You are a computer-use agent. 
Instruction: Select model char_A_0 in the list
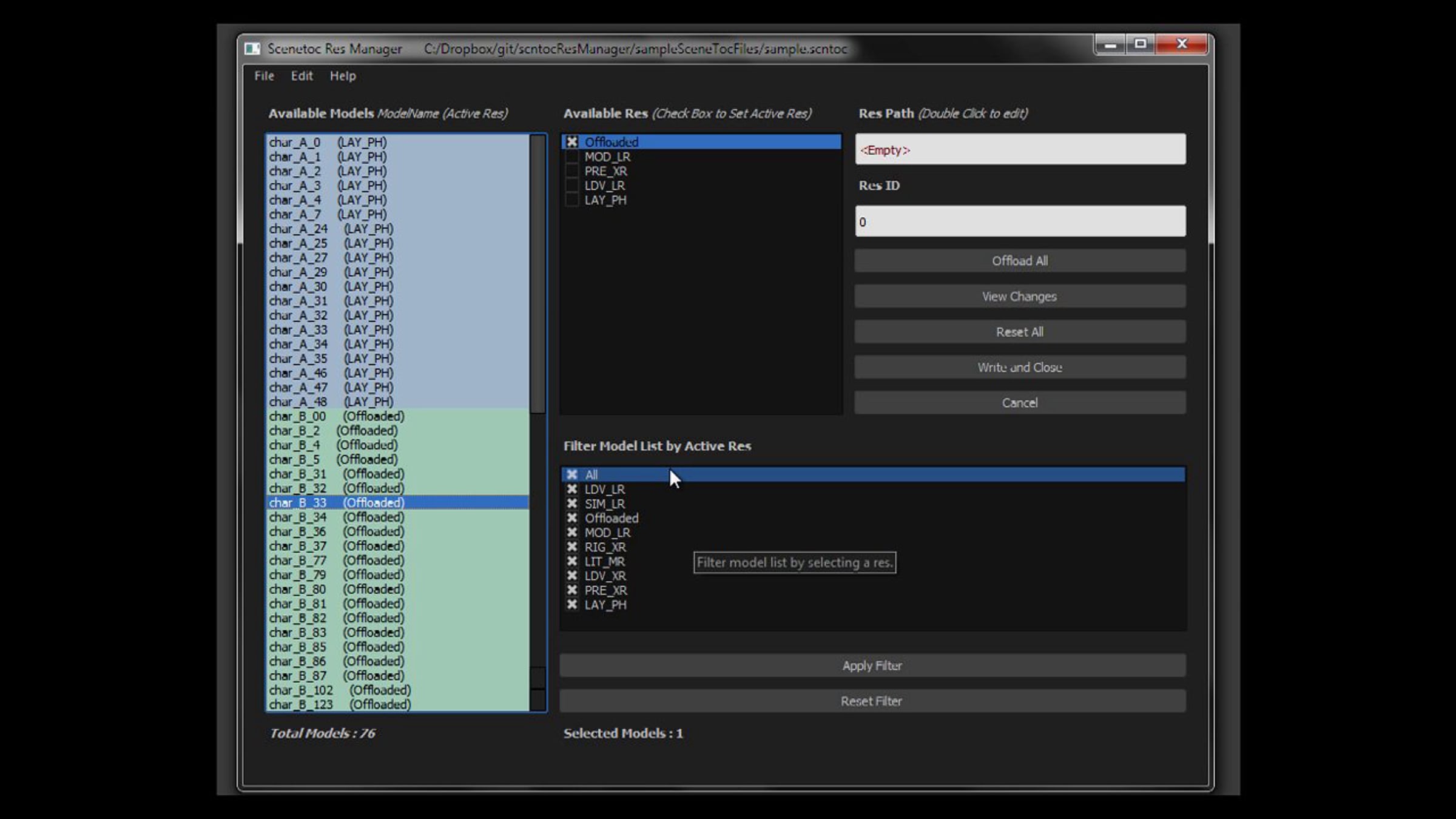[x=397, y=142]
